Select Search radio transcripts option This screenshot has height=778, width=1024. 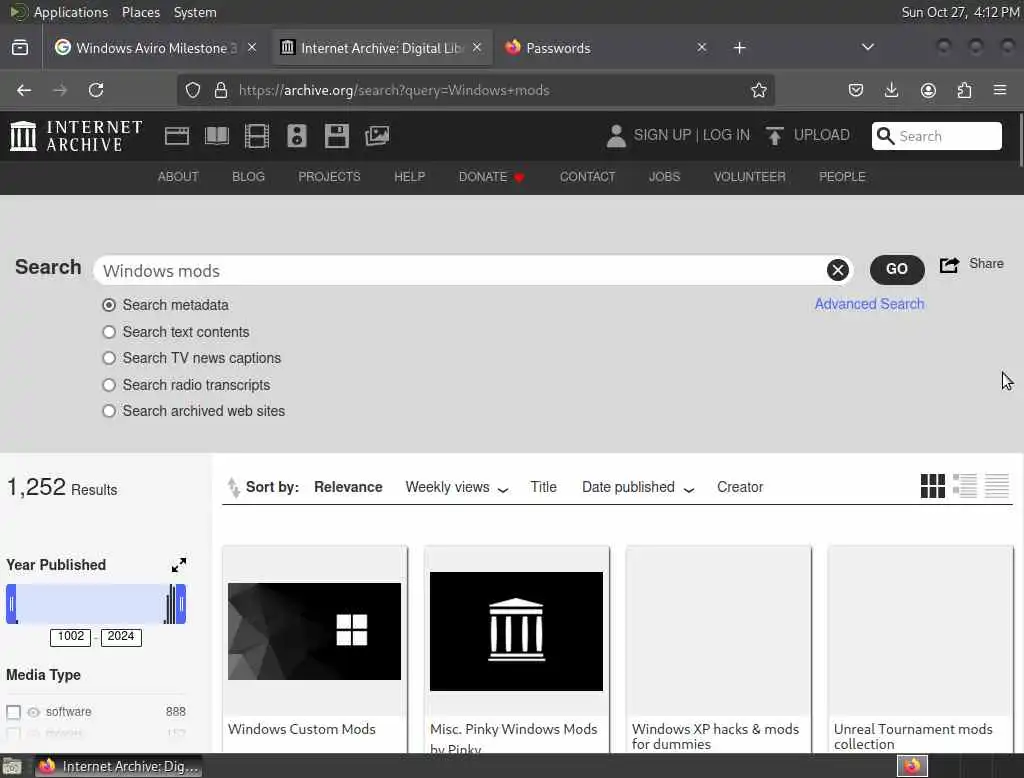click(109, 385)
